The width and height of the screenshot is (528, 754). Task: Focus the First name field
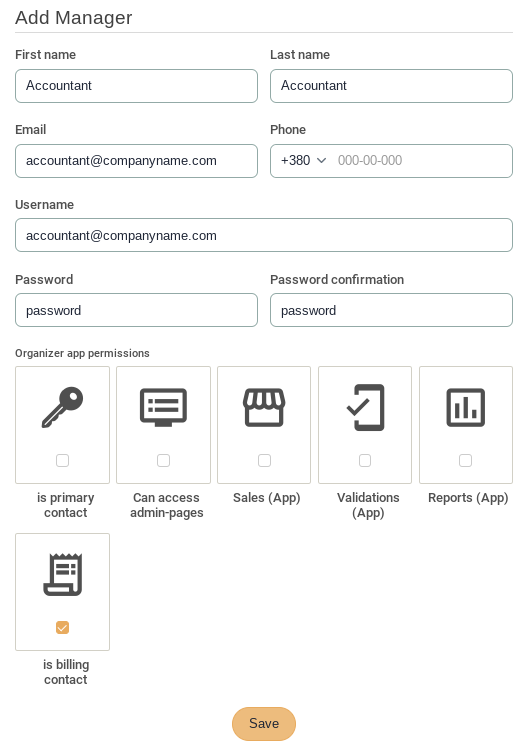137,86
